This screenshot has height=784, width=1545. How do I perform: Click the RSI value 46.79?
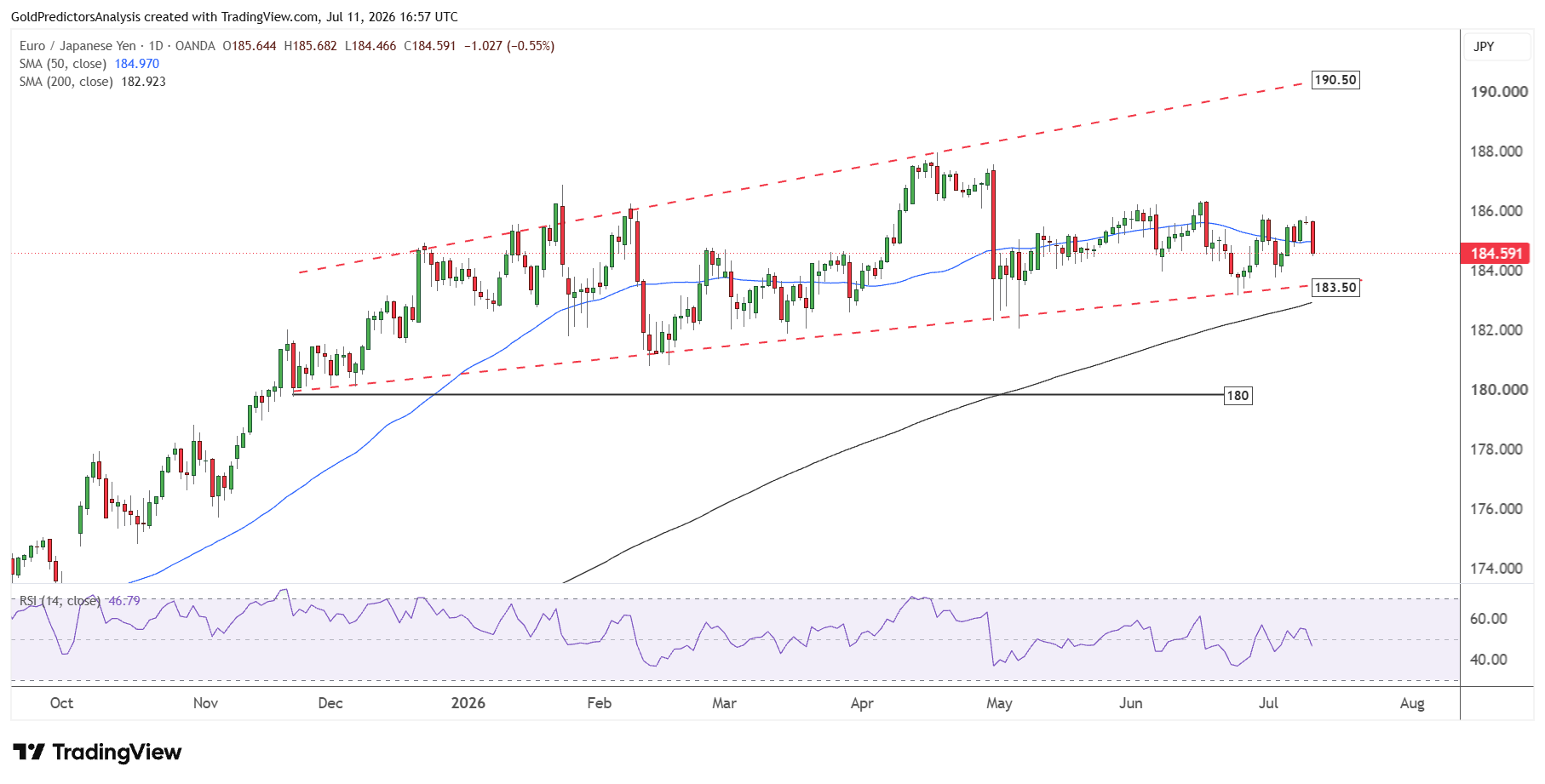[124, 601]
